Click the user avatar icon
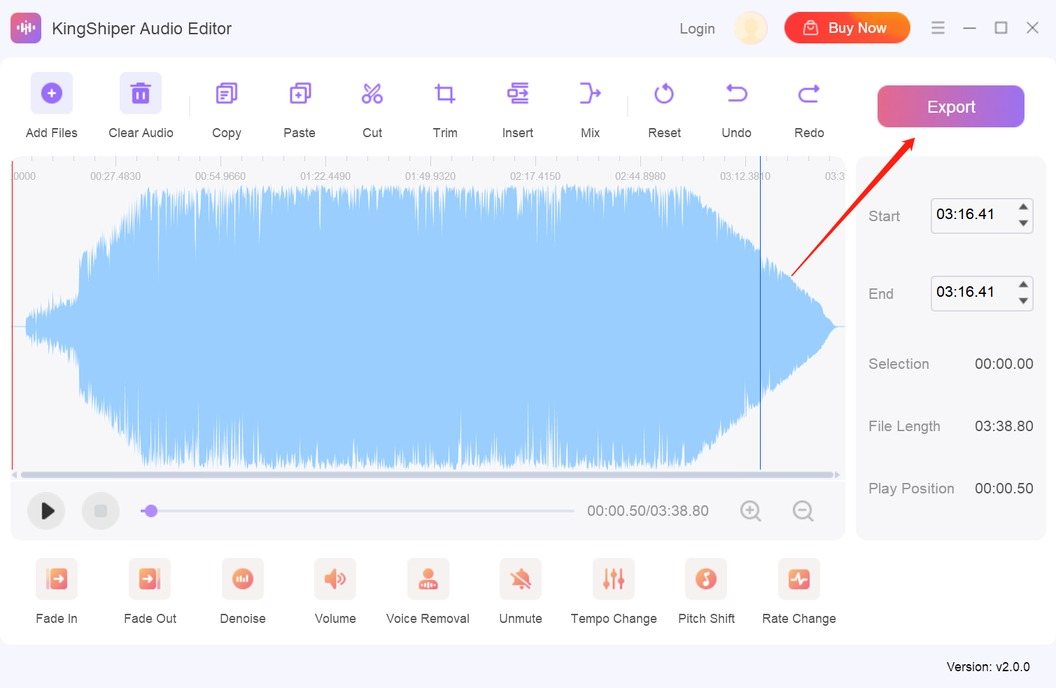 750,28
